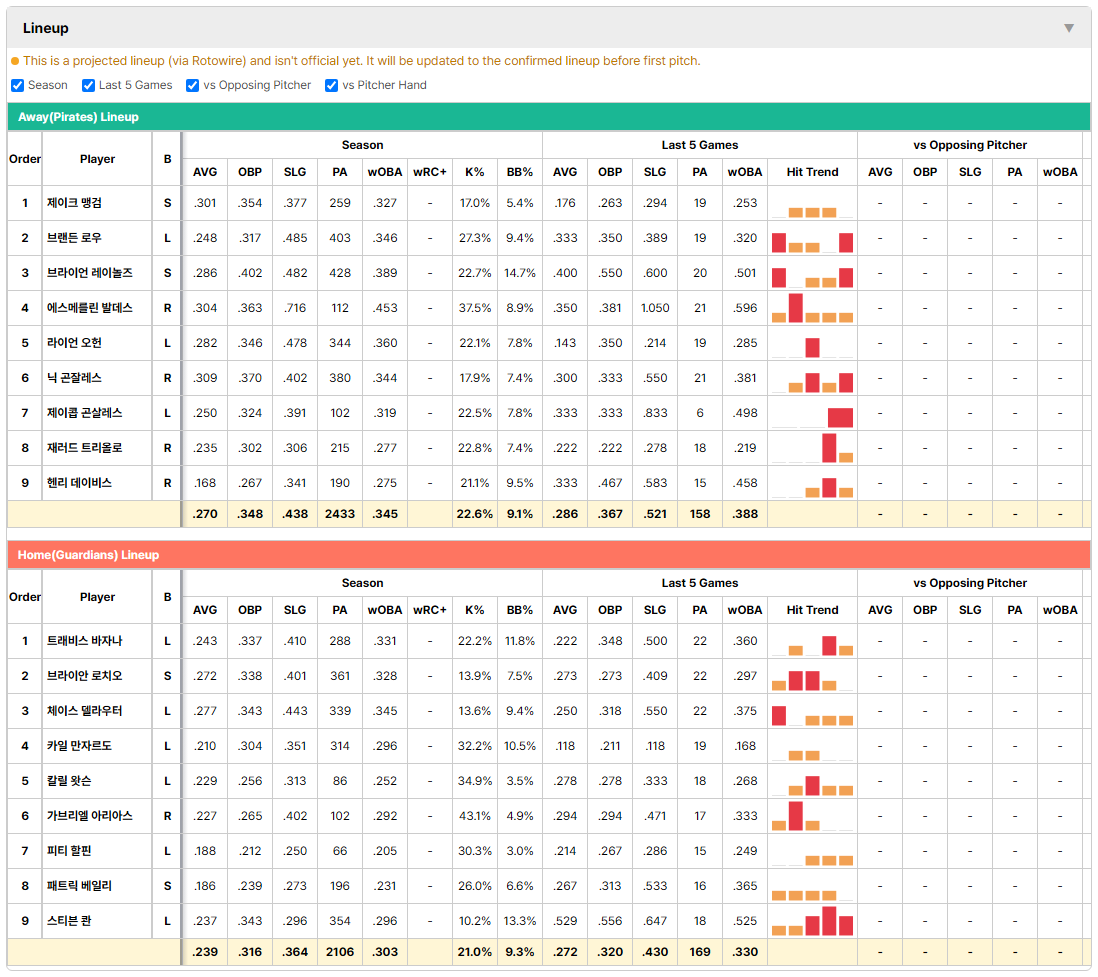Toggle the Last 5 Games checkbox
Screen dimensions: 1098x977
tap(88, 85)
